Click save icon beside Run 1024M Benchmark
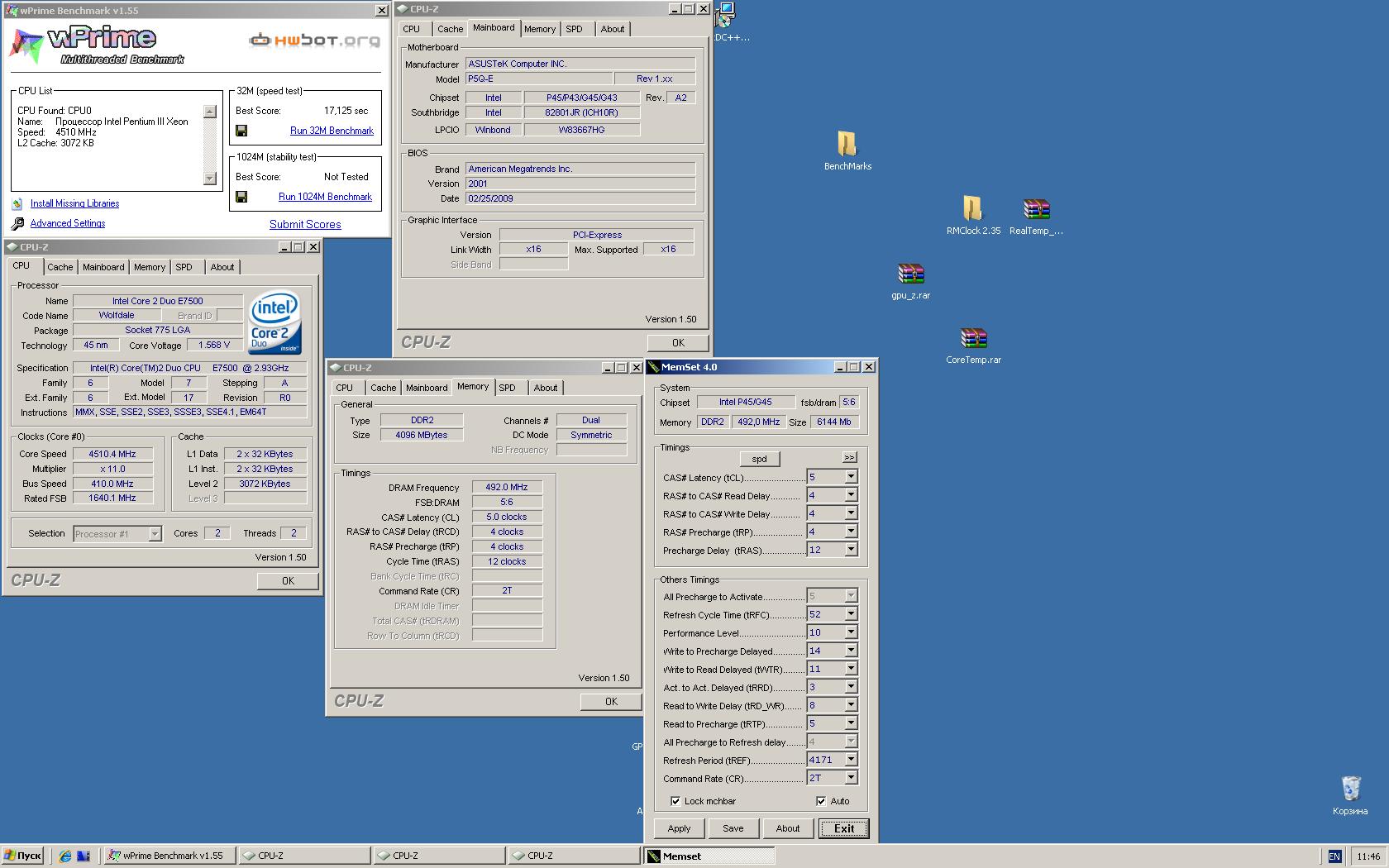 [x=241, y=197]
